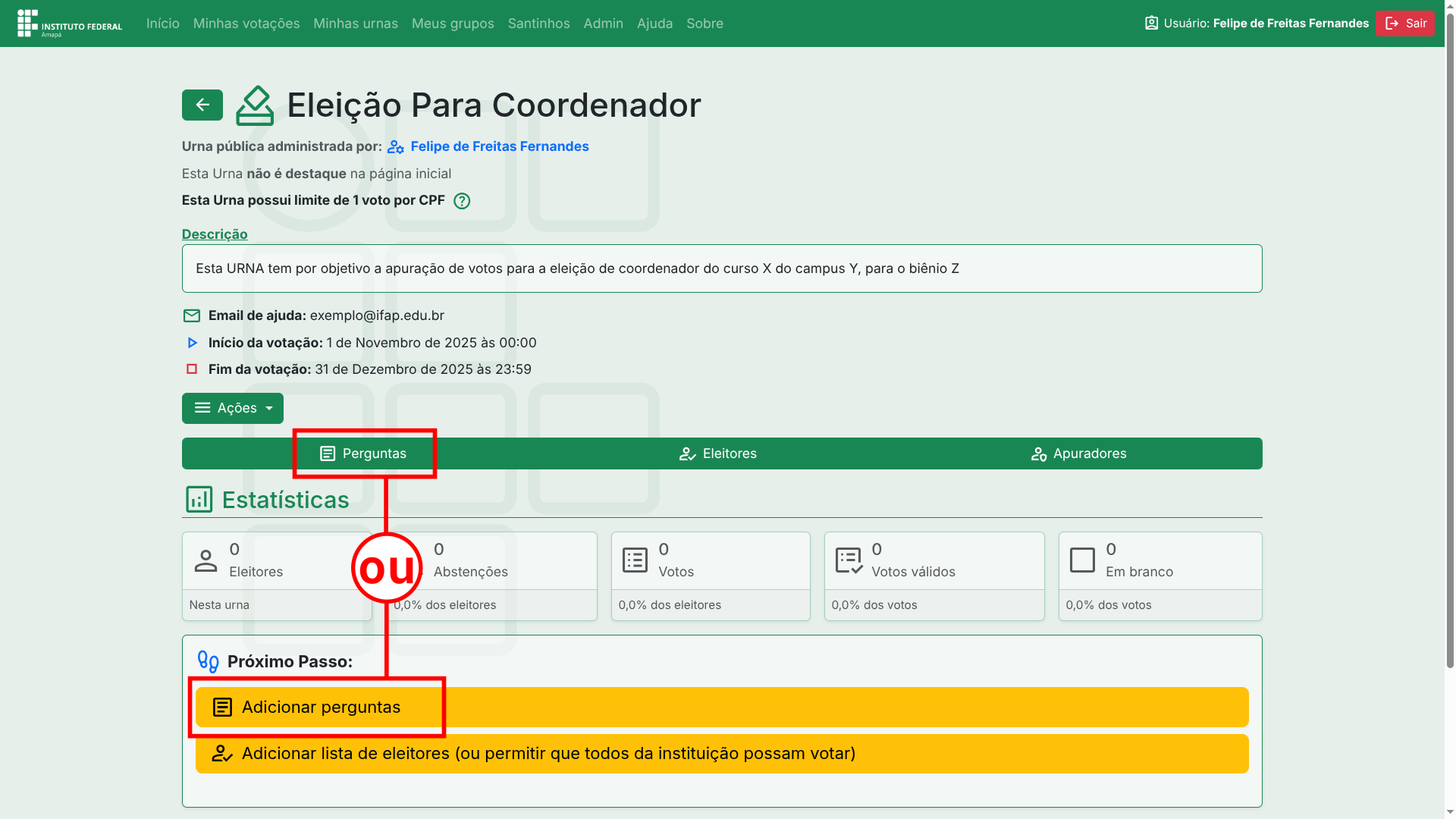Click the Instituto Federal logo

pyautogui.click(x=70, y=24)
